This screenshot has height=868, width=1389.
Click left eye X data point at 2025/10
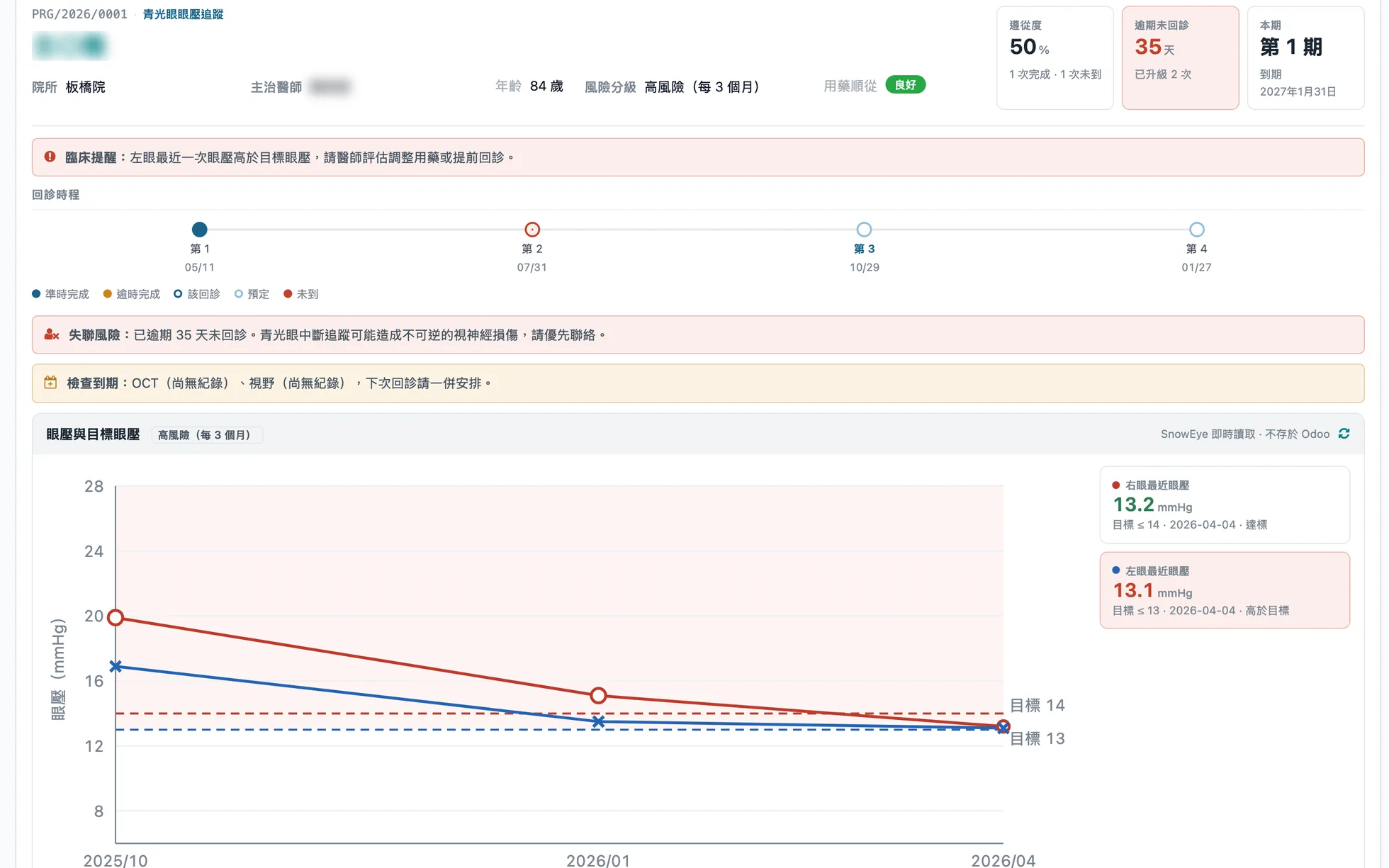(116, 666)
